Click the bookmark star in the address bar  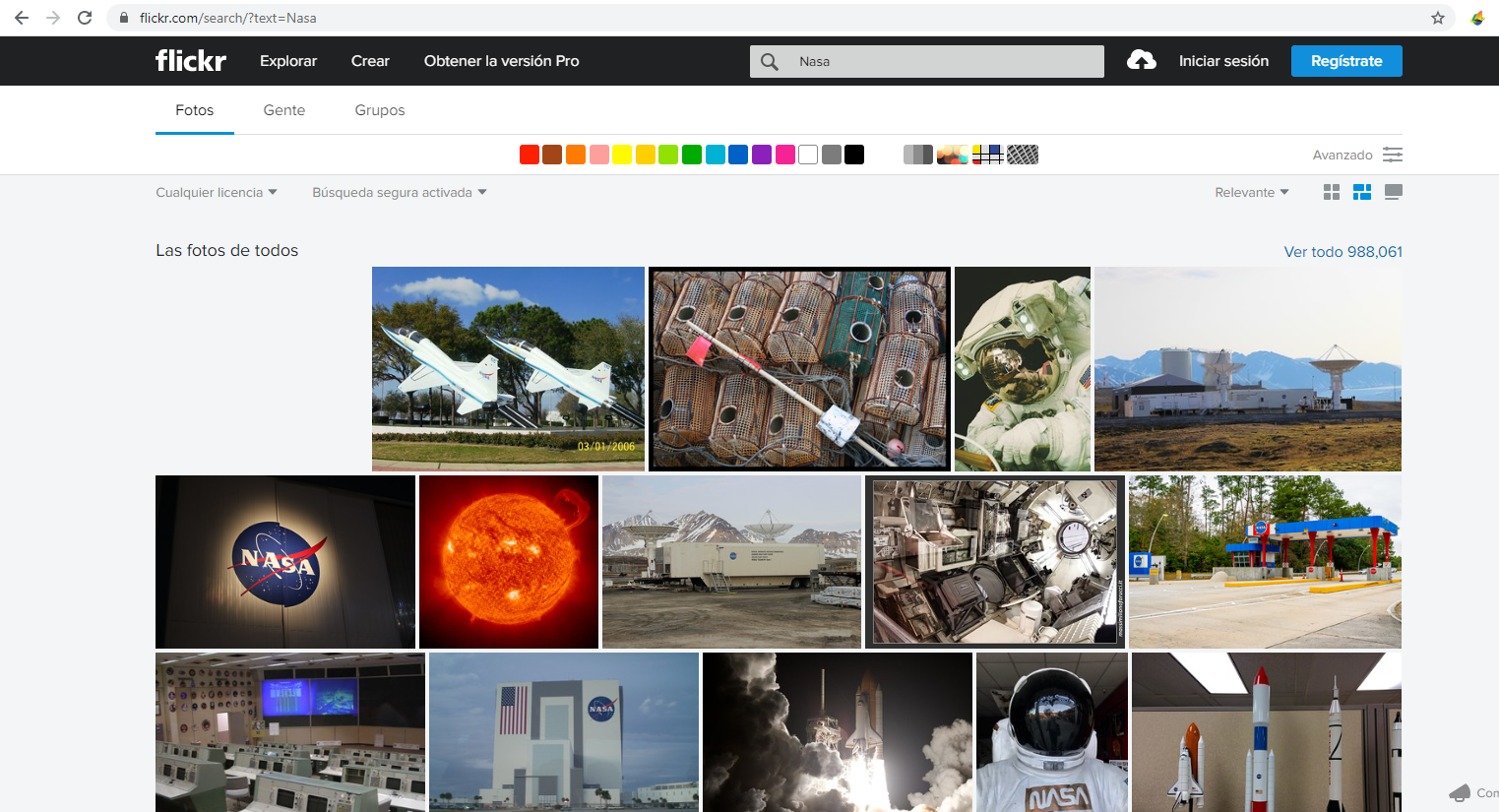(x=1437, y=18)
